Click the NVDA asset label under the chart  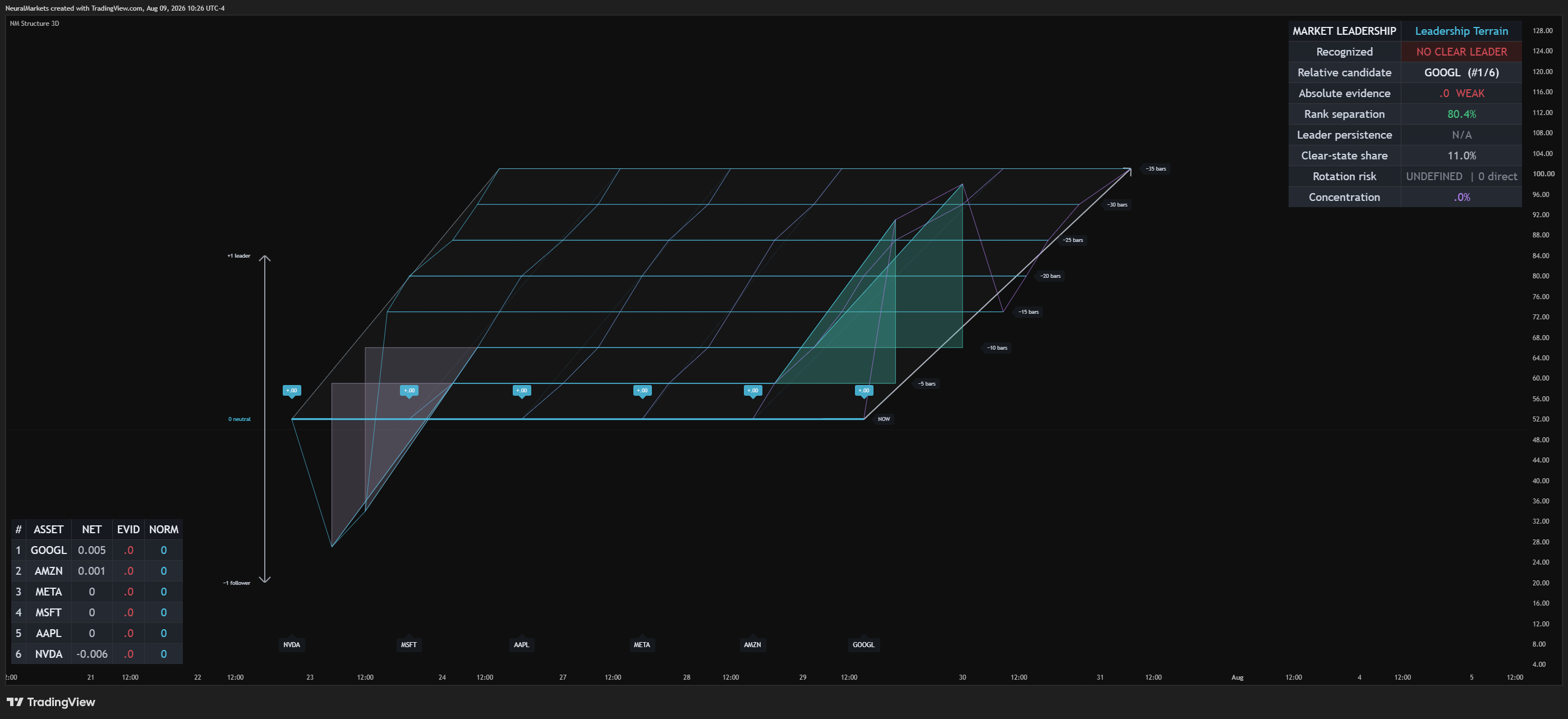pos(292,644)
